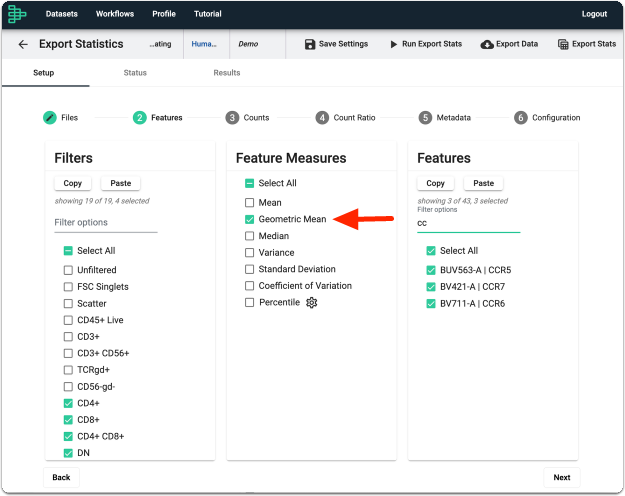The width and height of the screenshot is (625, 496).
Task: Check the Median measure
Action: click(x=250, y=236)
